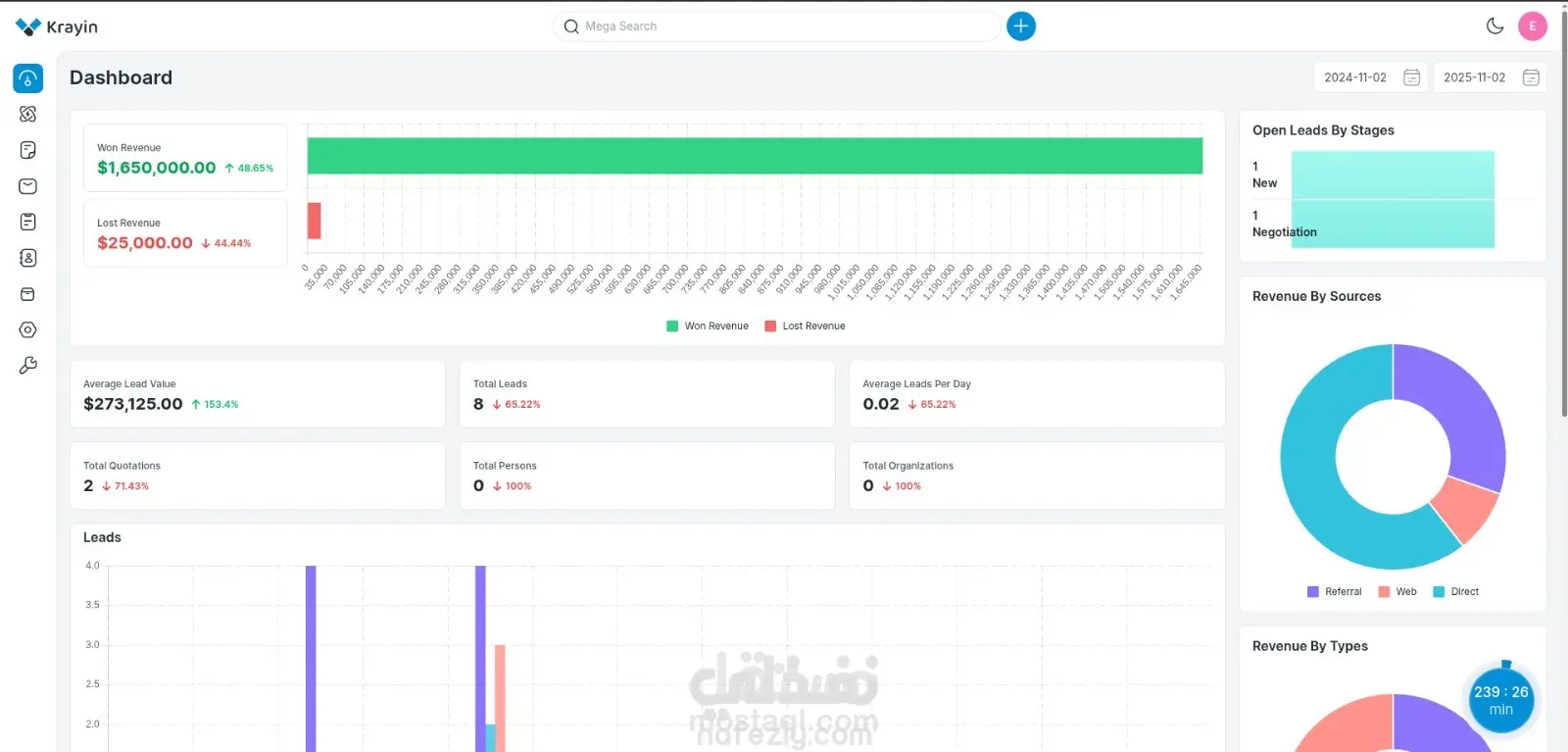Click the start date field 2024-11-02
Viewport: 1568px width, 752px height.
coord(1371,77)
